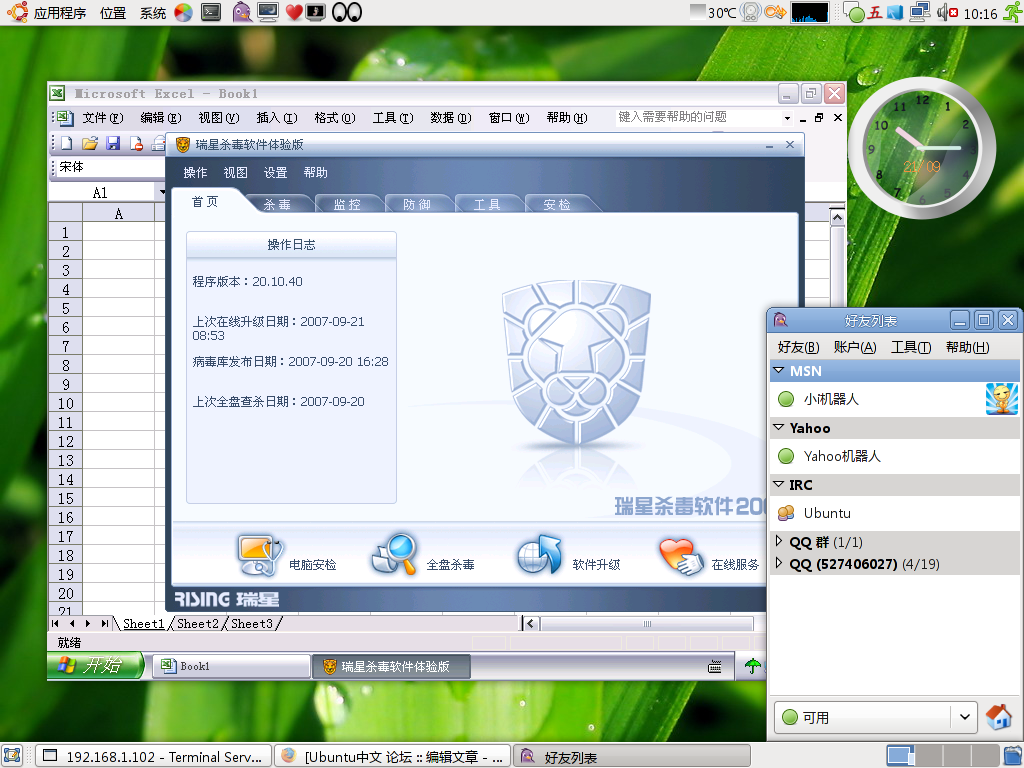Click the Ubuntu logo in top panel
The width and height of the screenshot is (1024, 768).
click(17, 12)
